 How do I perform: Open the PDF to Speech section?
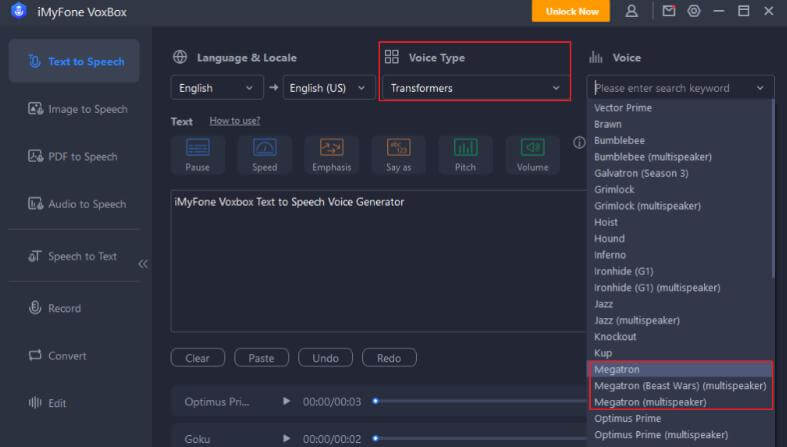point(73,157)
